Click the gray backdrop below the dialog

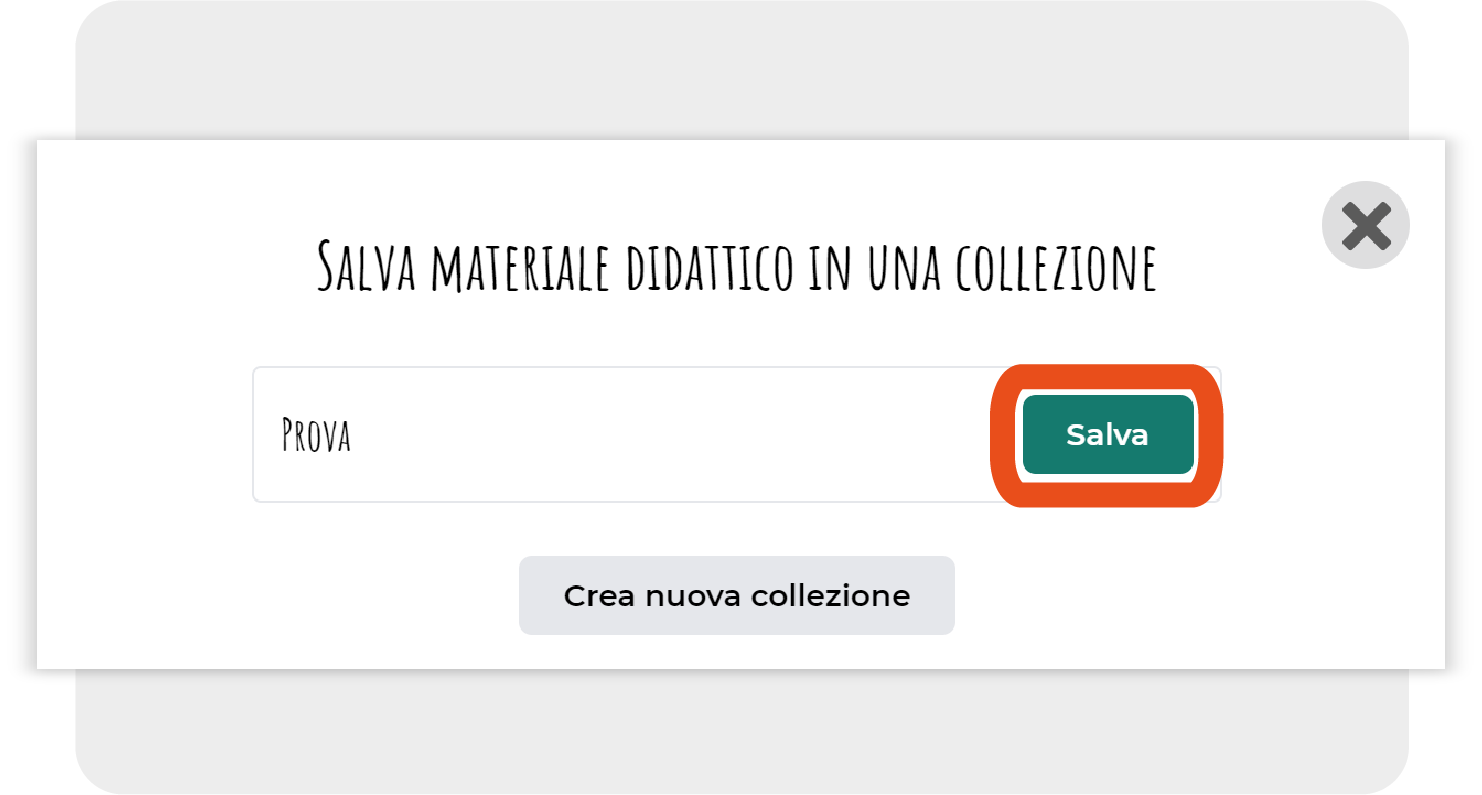coord(742,730)
